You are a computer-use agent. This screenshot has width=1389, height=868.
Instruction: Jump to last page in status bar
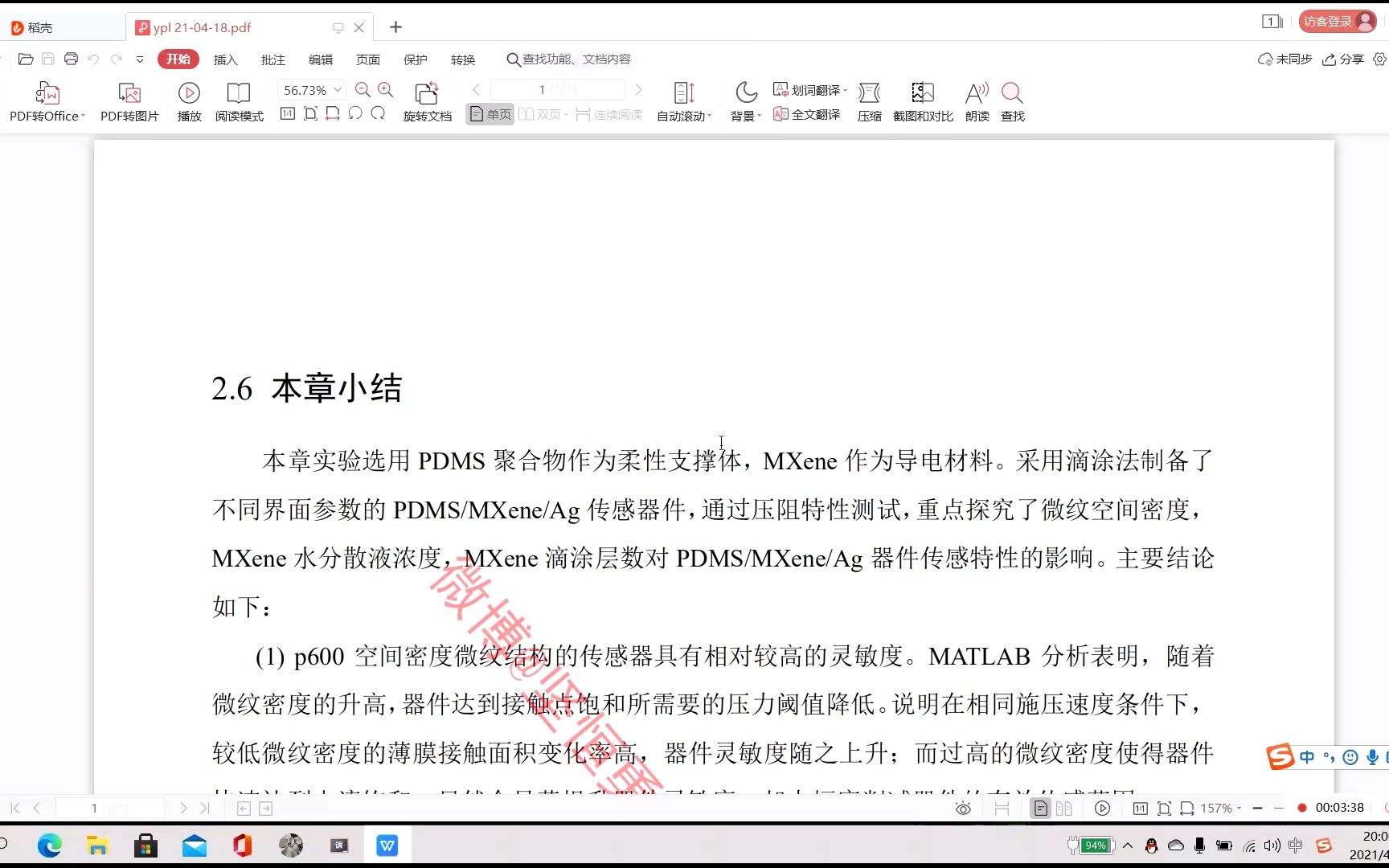pyautogui.click(x=205, y=809)
